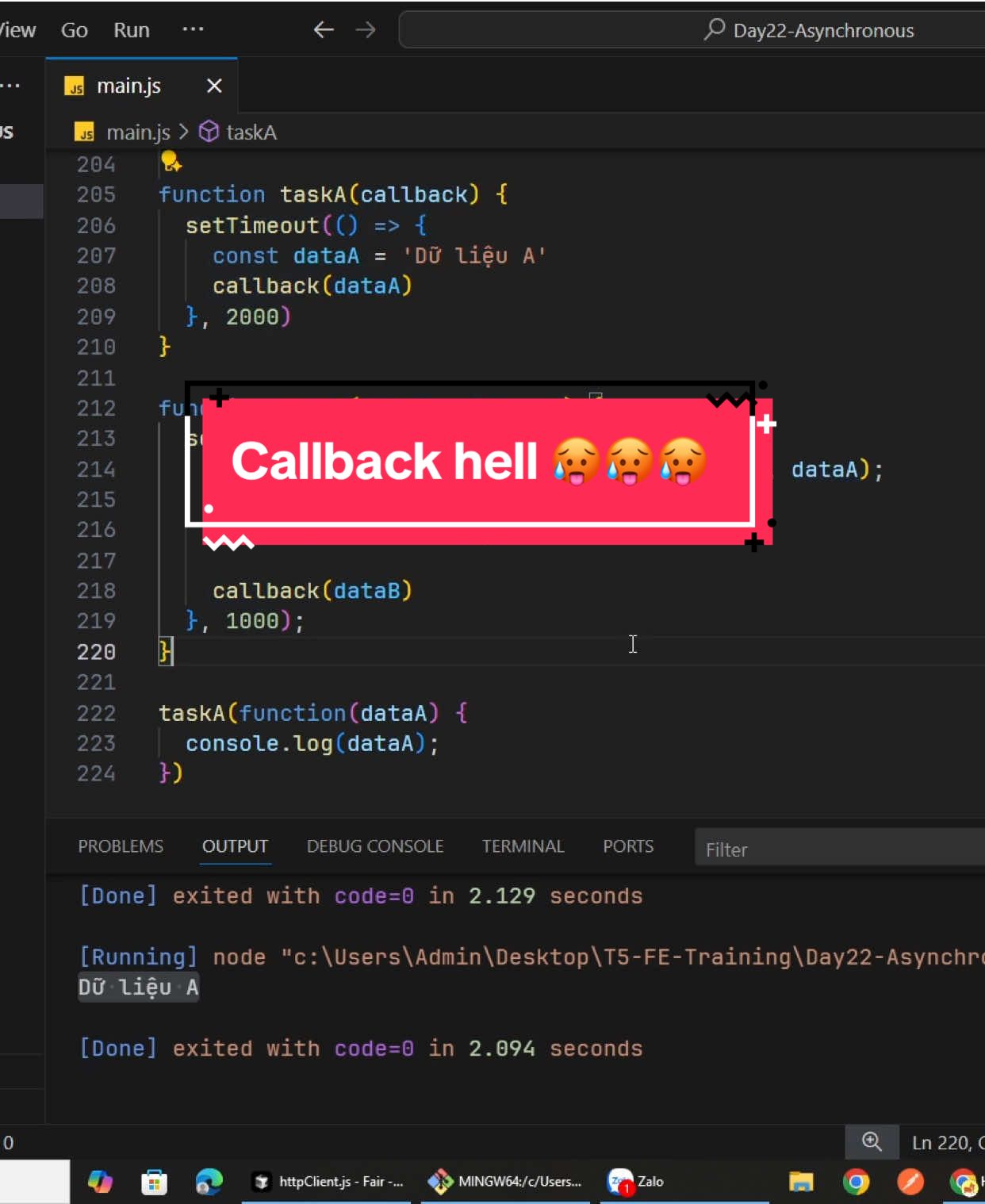The height and width of the screenshot is (1204, 985).
Task: Switch to the httpClient.js taskbar window
Action: pyautogui.click(x=328, y=1182)
